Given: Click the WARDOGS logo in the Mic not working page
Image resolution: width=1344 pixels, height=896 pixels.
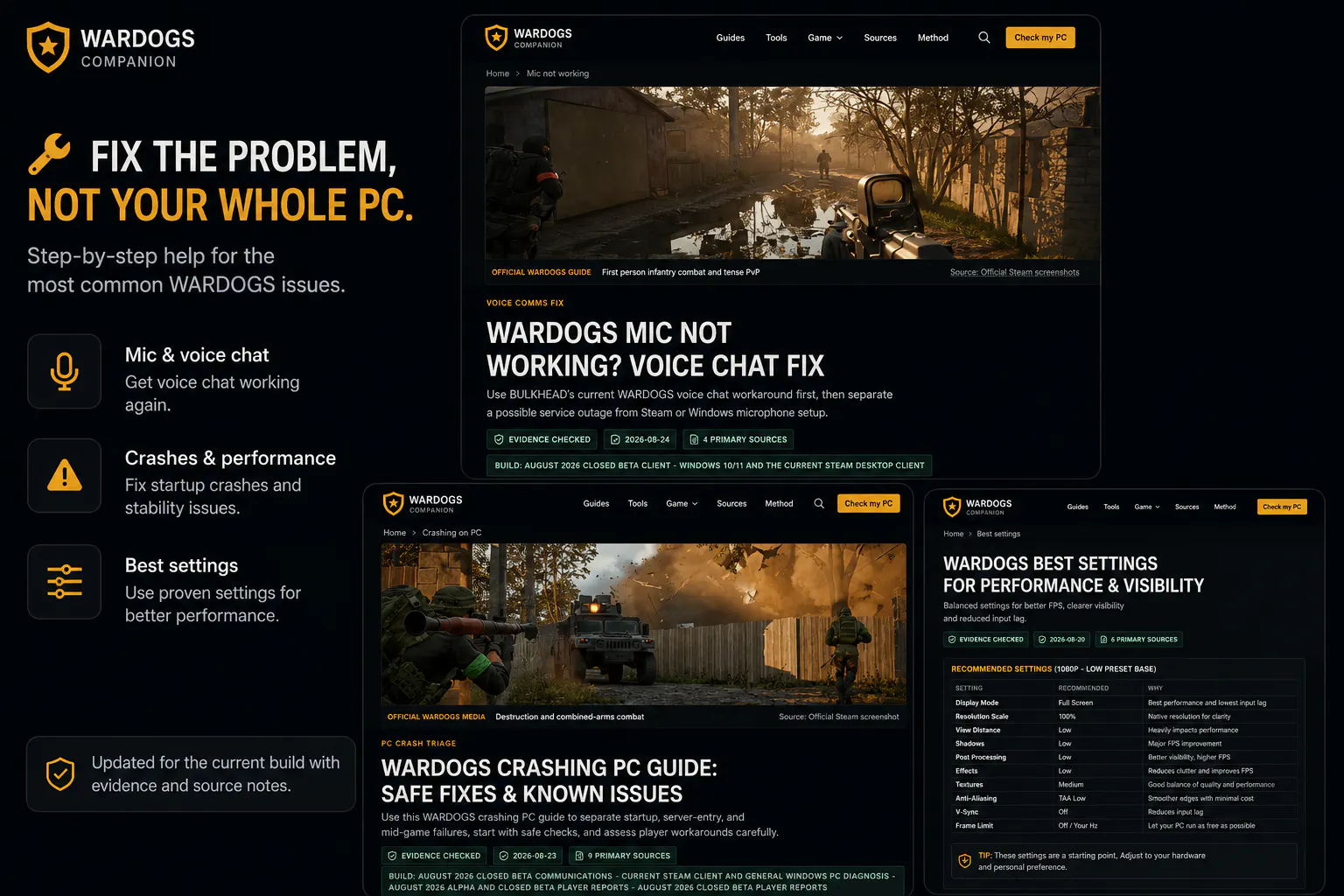Looking at the screenshot, I should coord(528,38).
